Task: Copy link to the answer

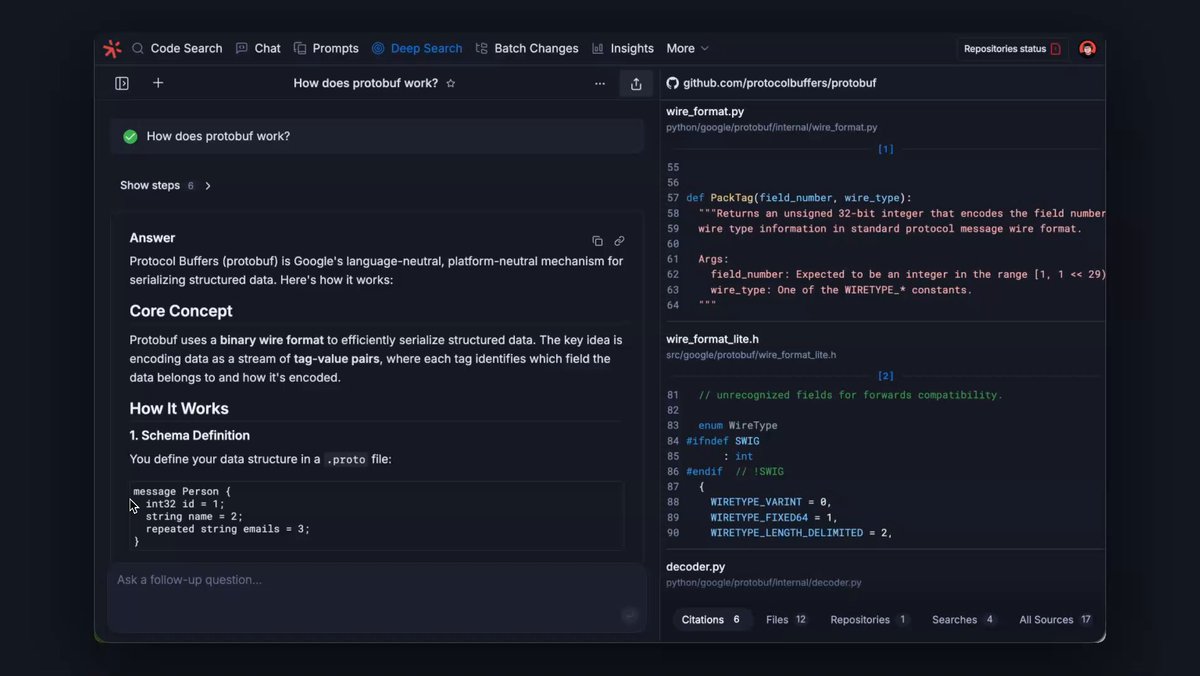Action: click(x=619, y=241)
